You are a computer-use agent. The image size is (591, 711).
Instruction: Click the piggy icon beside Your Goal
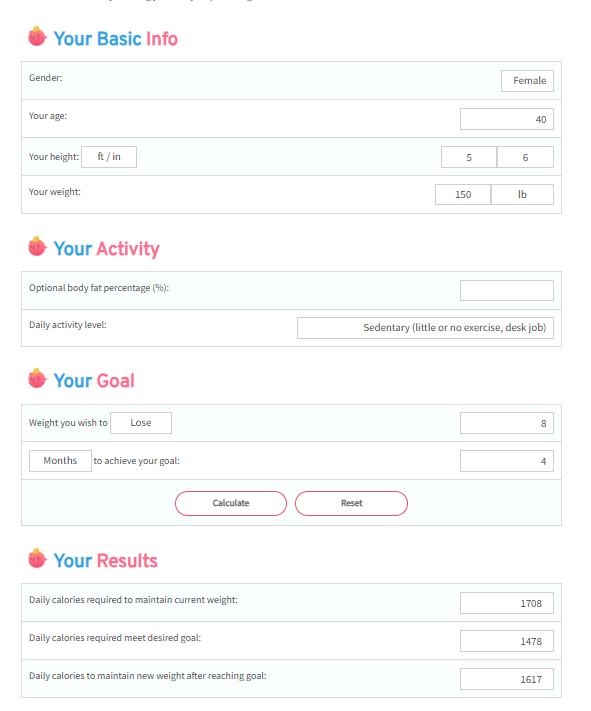point(37,379)
